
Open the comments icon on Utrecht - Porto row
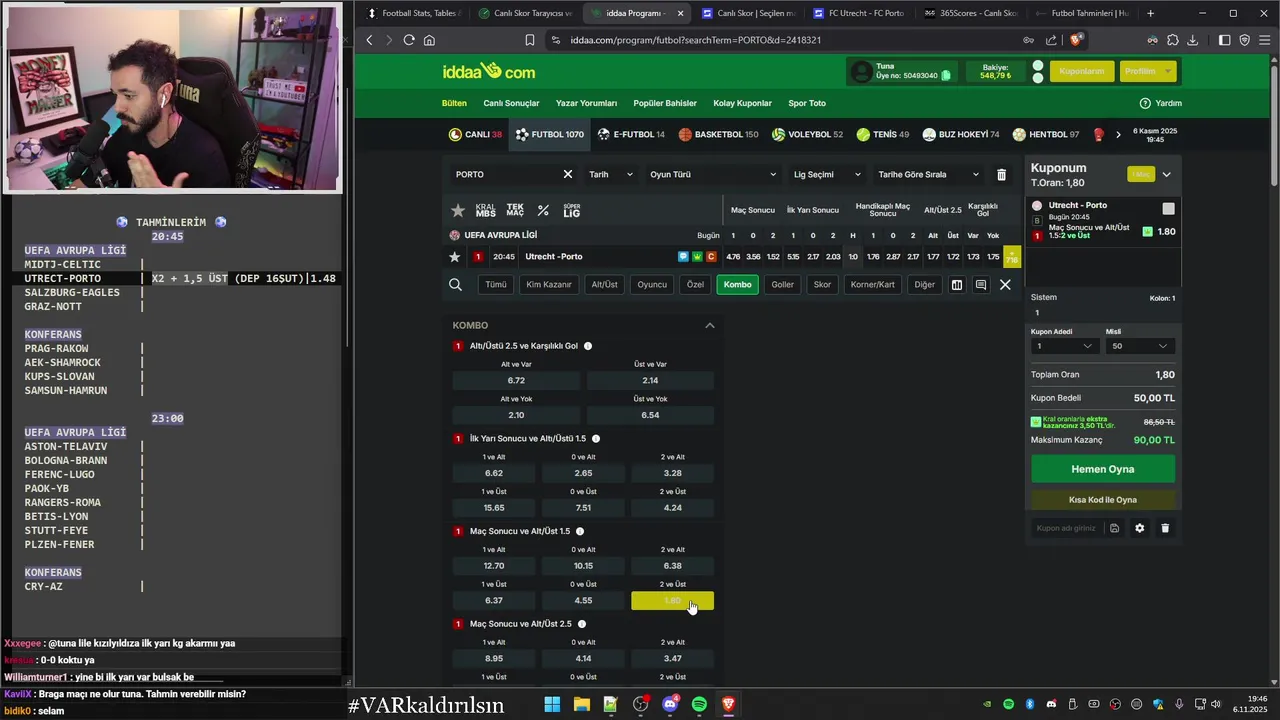click(683, 257)
